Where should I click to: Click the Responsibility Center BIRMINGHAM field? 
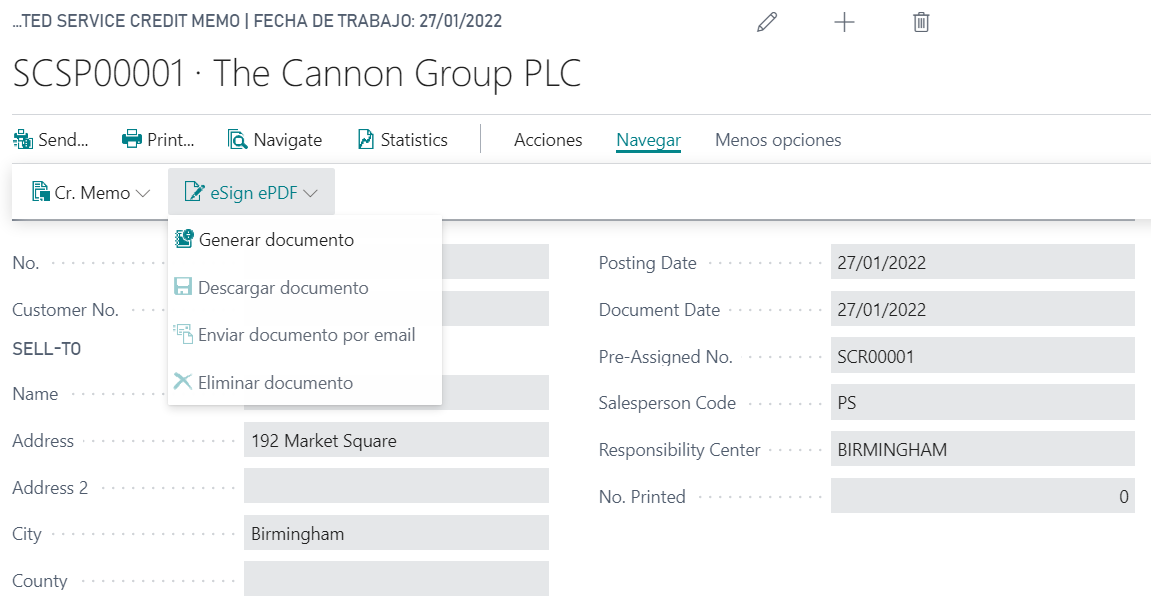pyautogui.click(x=981, y=450)
